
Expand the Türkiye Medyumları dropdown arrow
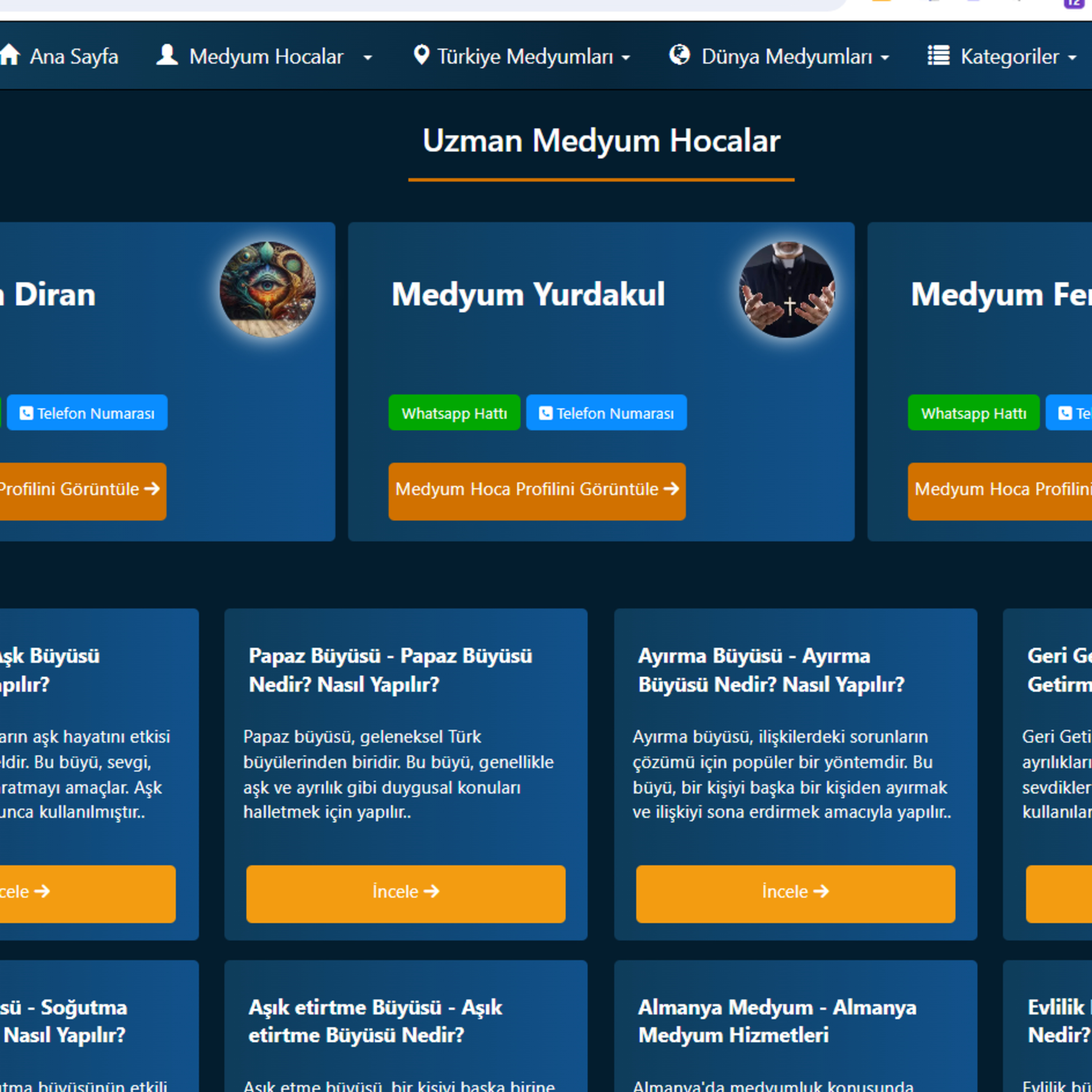point(626,58)
